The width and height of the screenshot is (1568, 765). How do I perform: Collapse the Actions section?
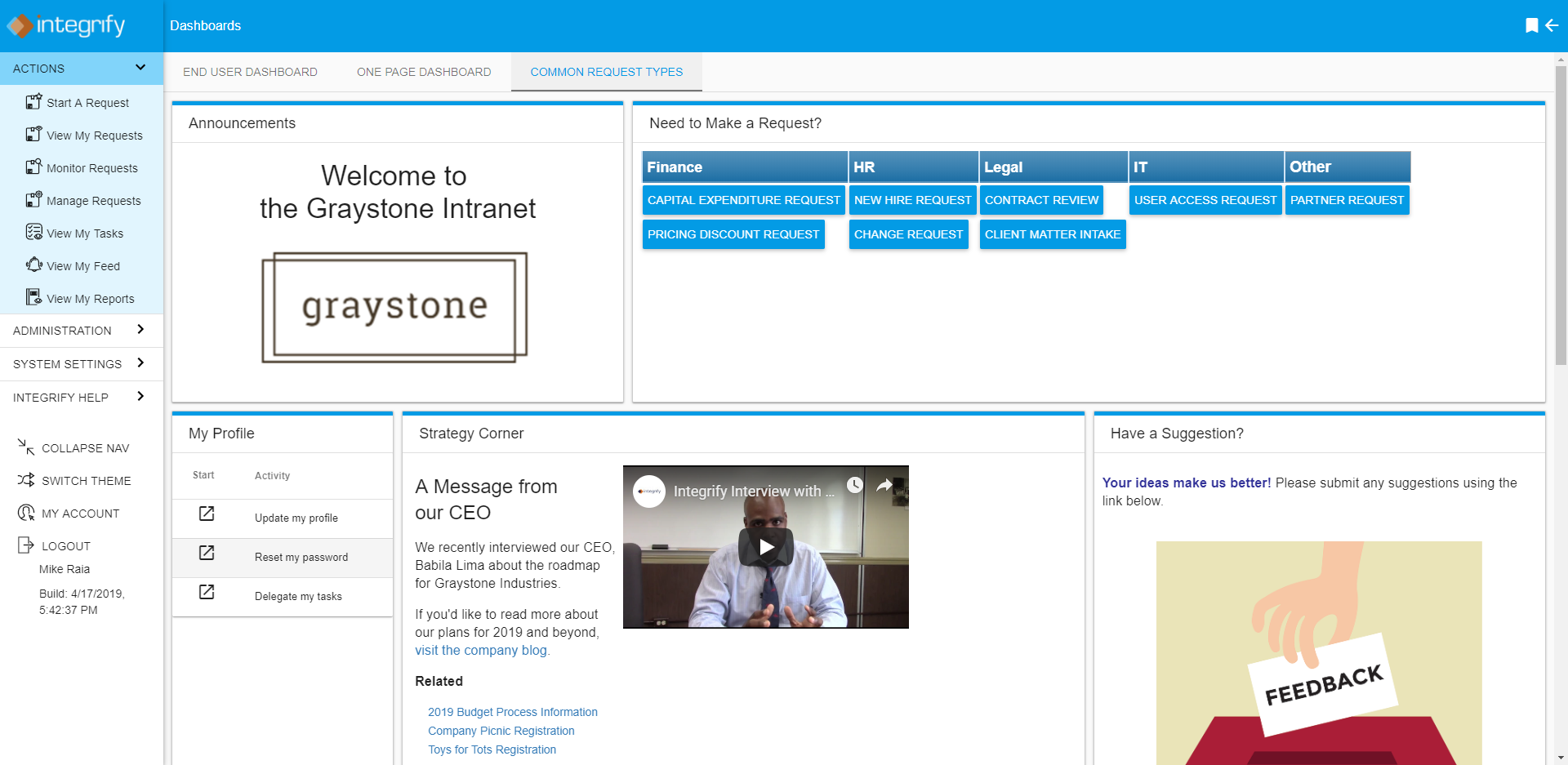coord(140,68)
